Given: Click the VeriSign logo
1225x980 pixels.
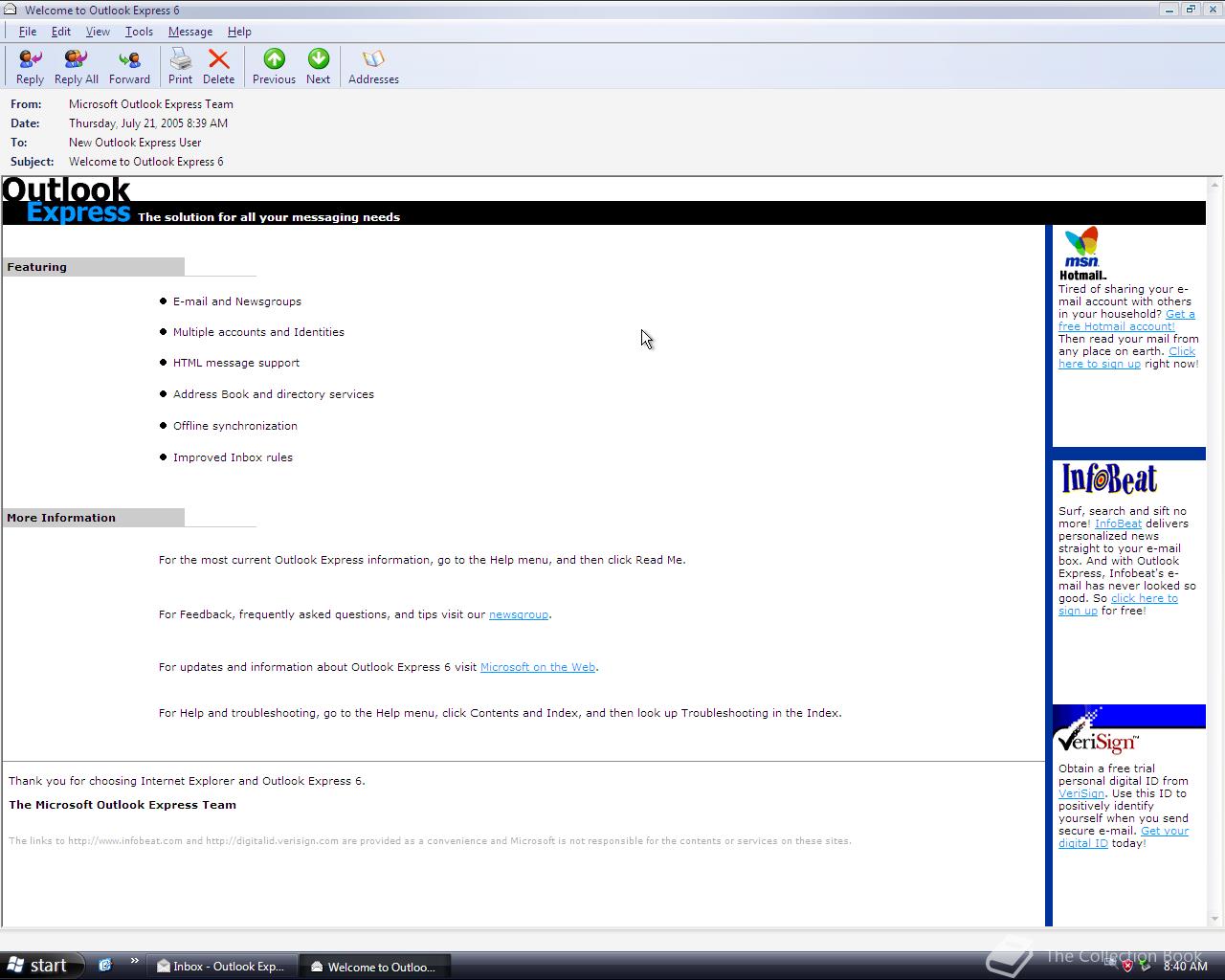Looking at the screenshot, I should point(1097,733).
